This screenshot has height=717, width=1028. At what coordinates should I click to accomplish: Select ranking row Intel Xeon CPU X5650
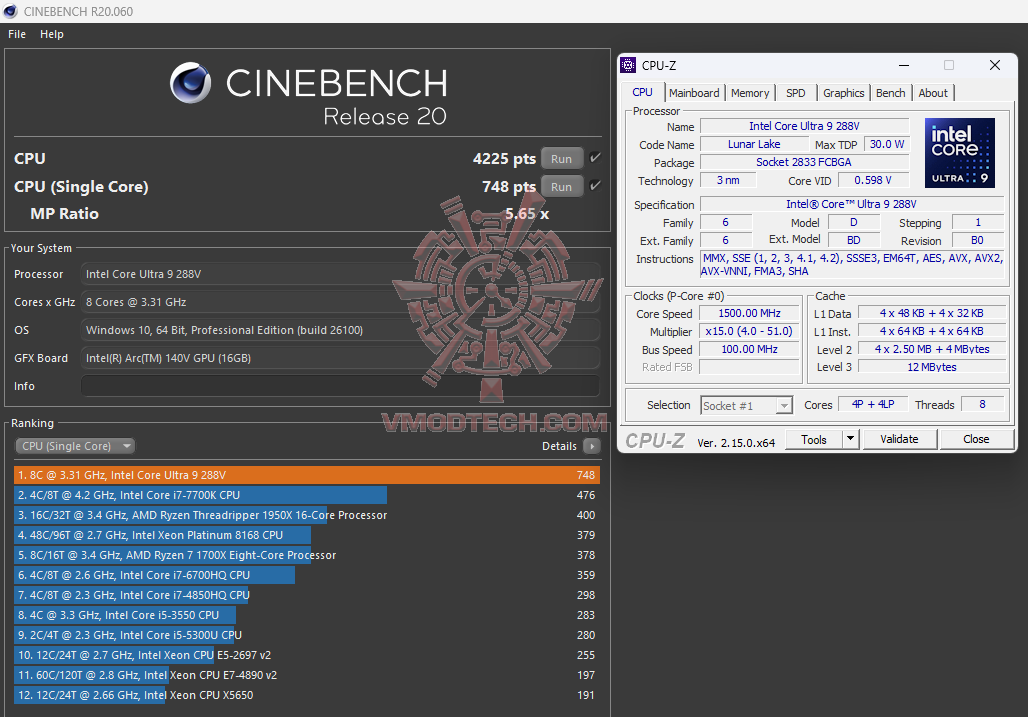click(306, 695)
